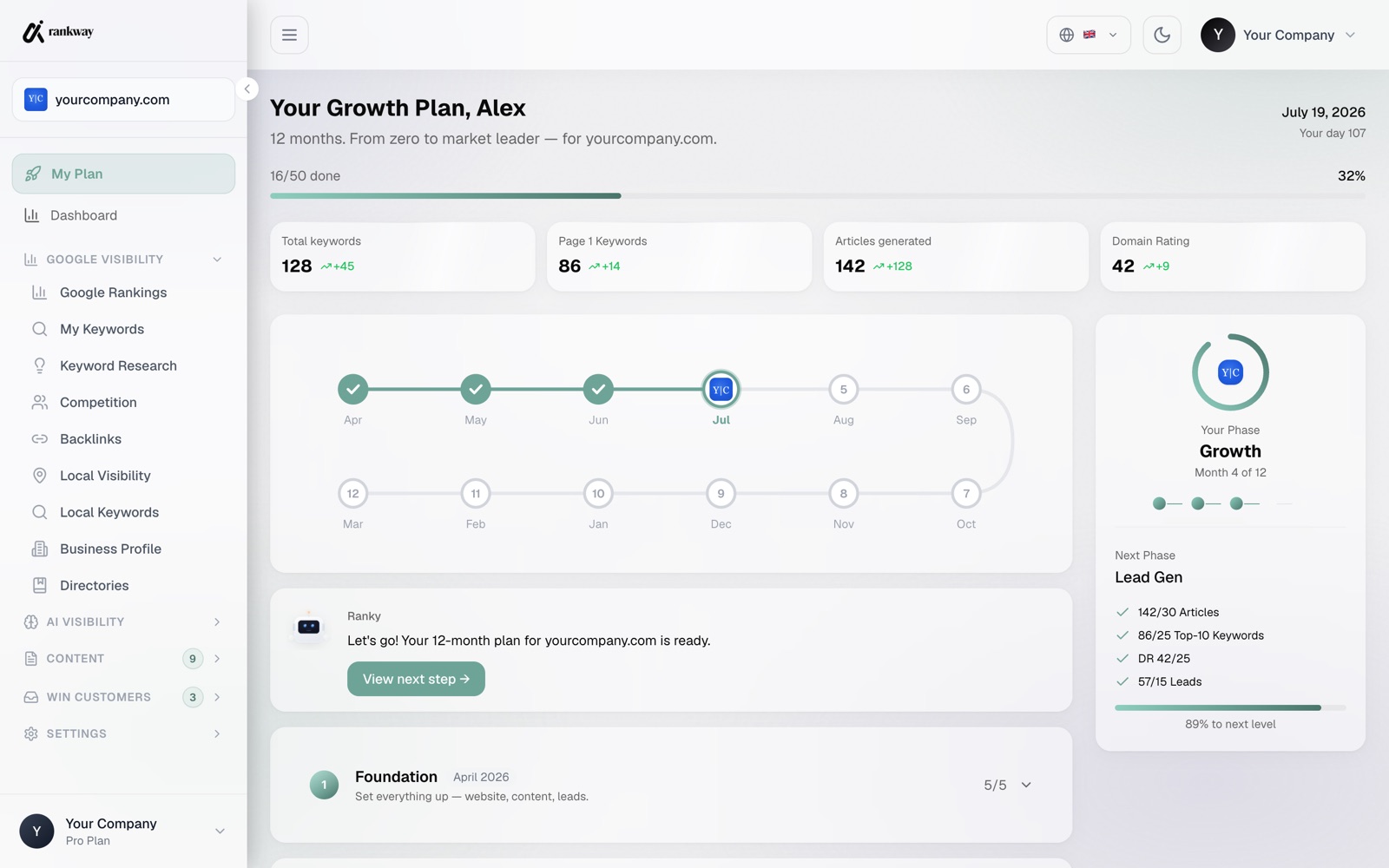Open the language selector dropdown
This screenshot has width=1389, height=868.
(x=1089, y=35)
